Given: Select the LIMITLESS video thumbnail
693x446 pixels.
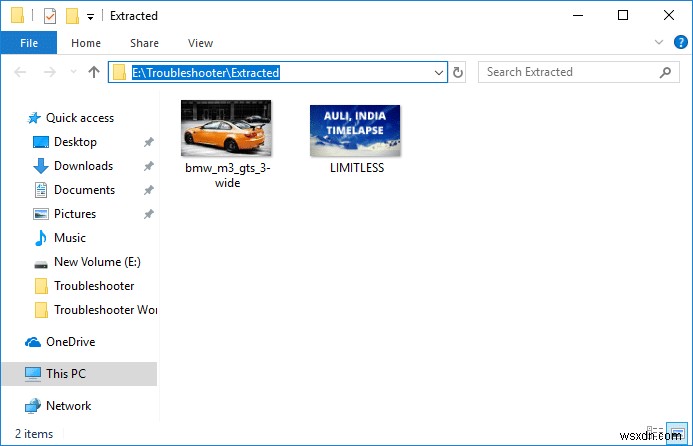Looking at the screenshot, I should [355, 130].
